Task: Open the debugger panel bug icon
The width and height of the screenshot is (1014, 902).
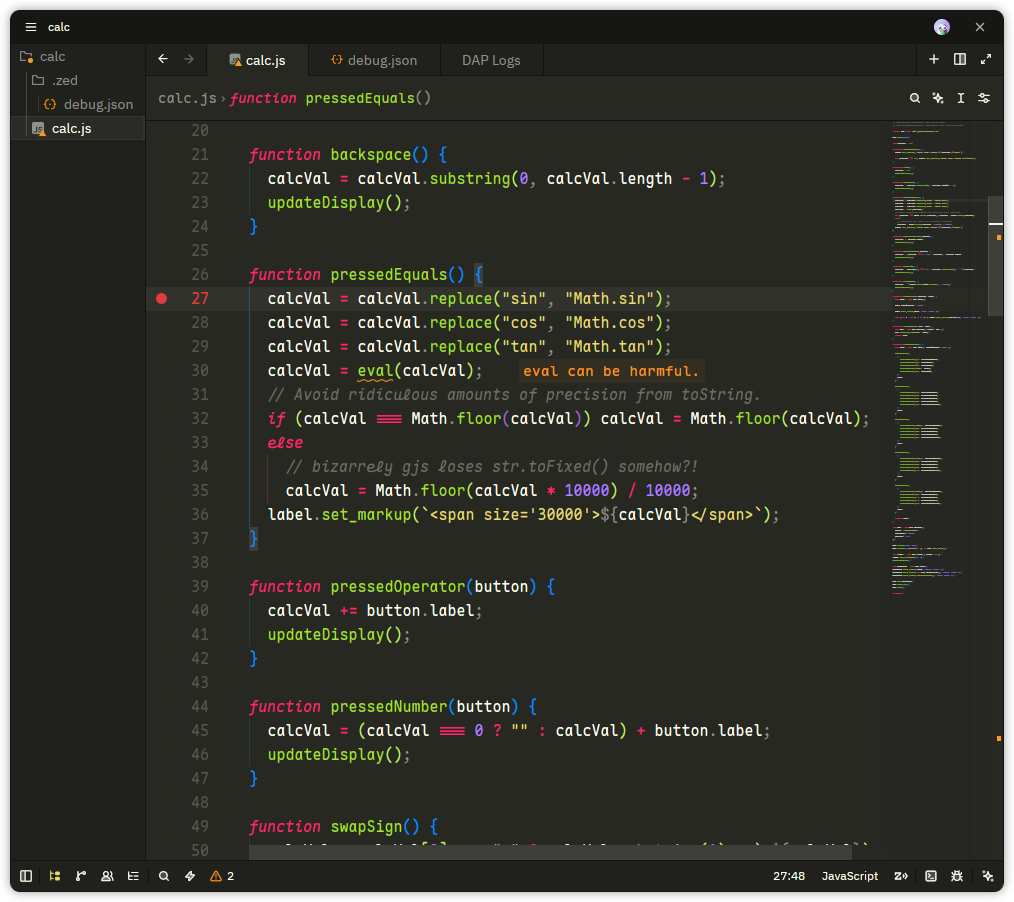Action: click(x=957, y=876)
